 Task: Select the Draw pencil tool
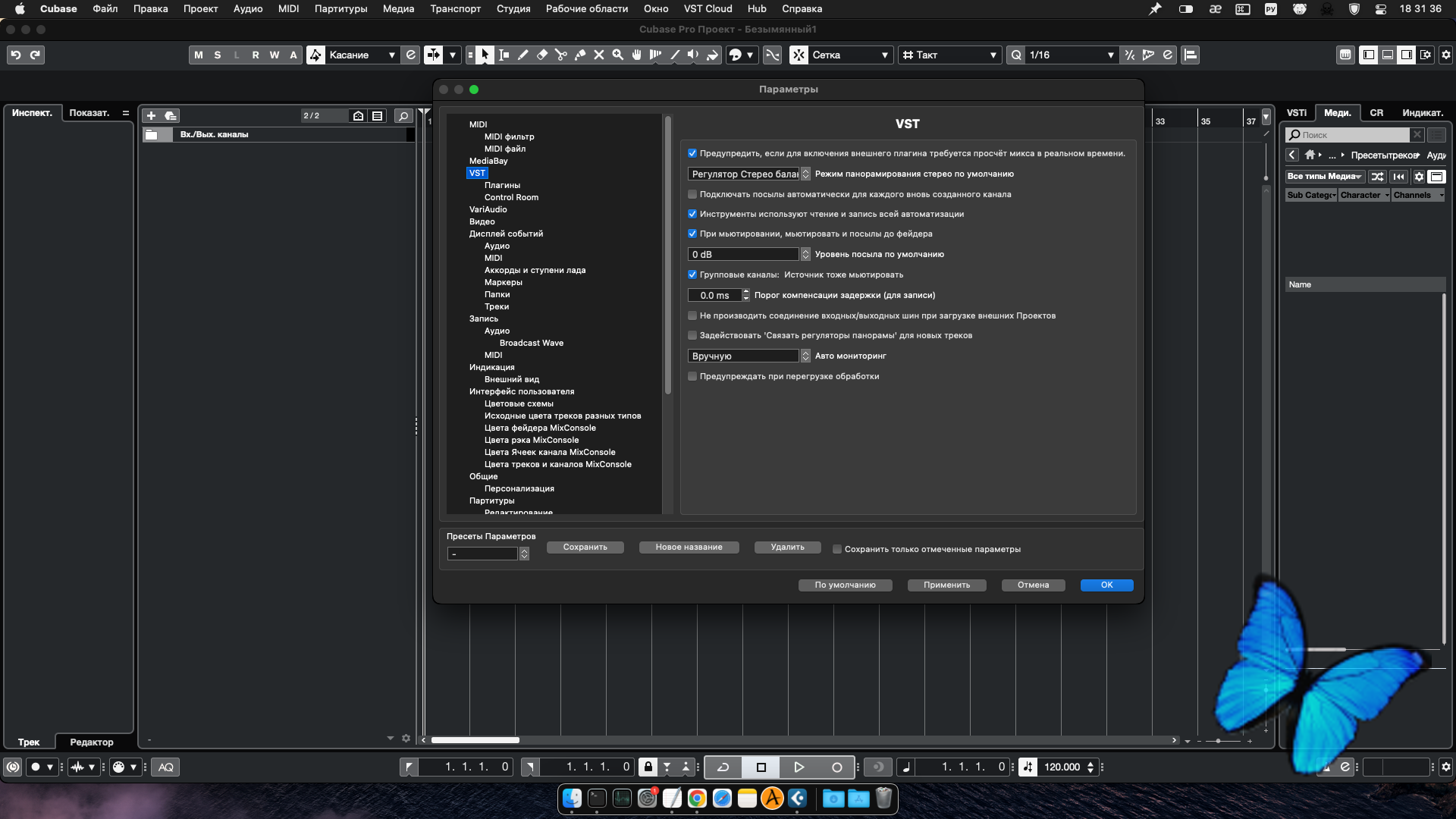point(522,55)
